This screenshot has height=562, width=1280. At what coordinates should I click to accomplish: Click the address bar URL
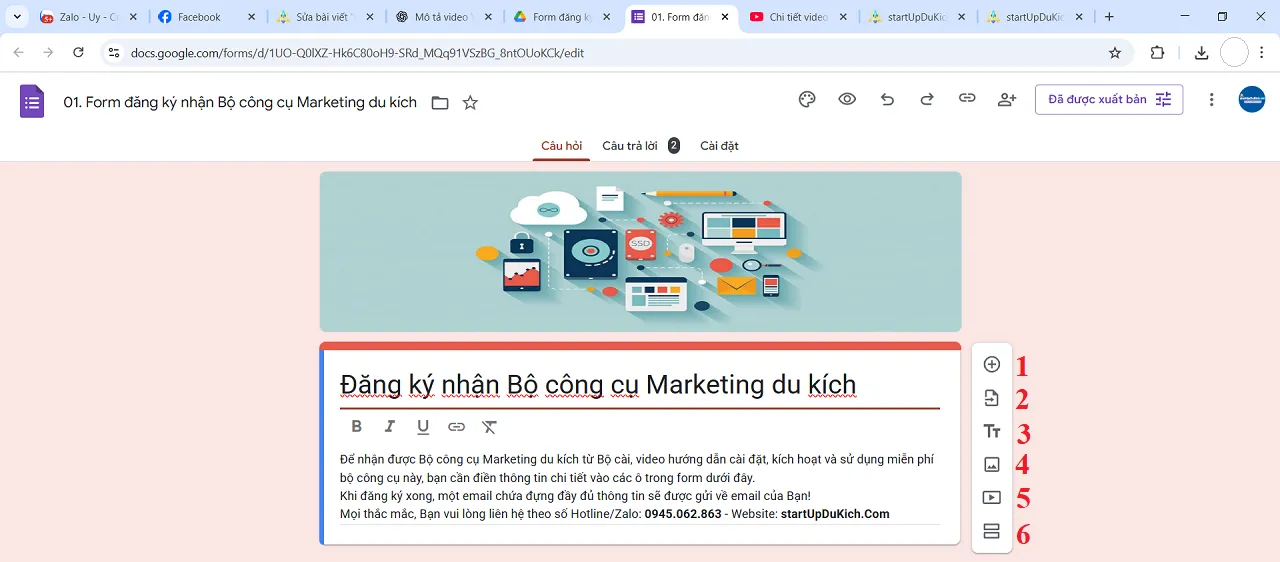357,53
